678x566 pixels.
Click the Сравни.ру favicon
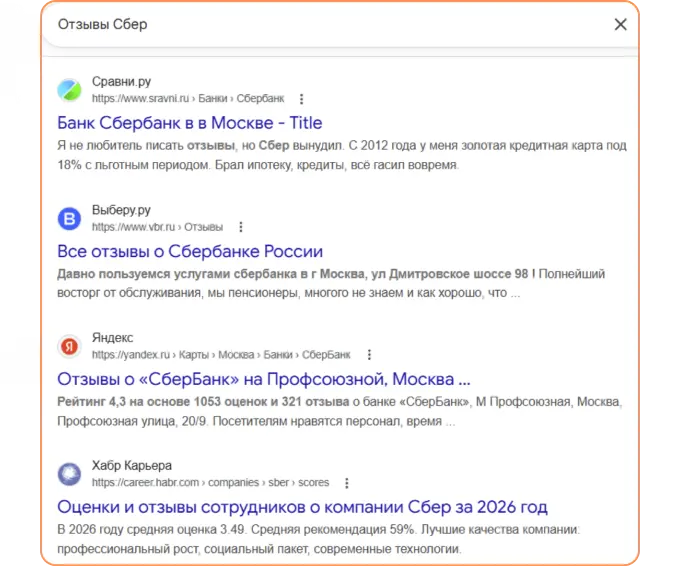69,90
